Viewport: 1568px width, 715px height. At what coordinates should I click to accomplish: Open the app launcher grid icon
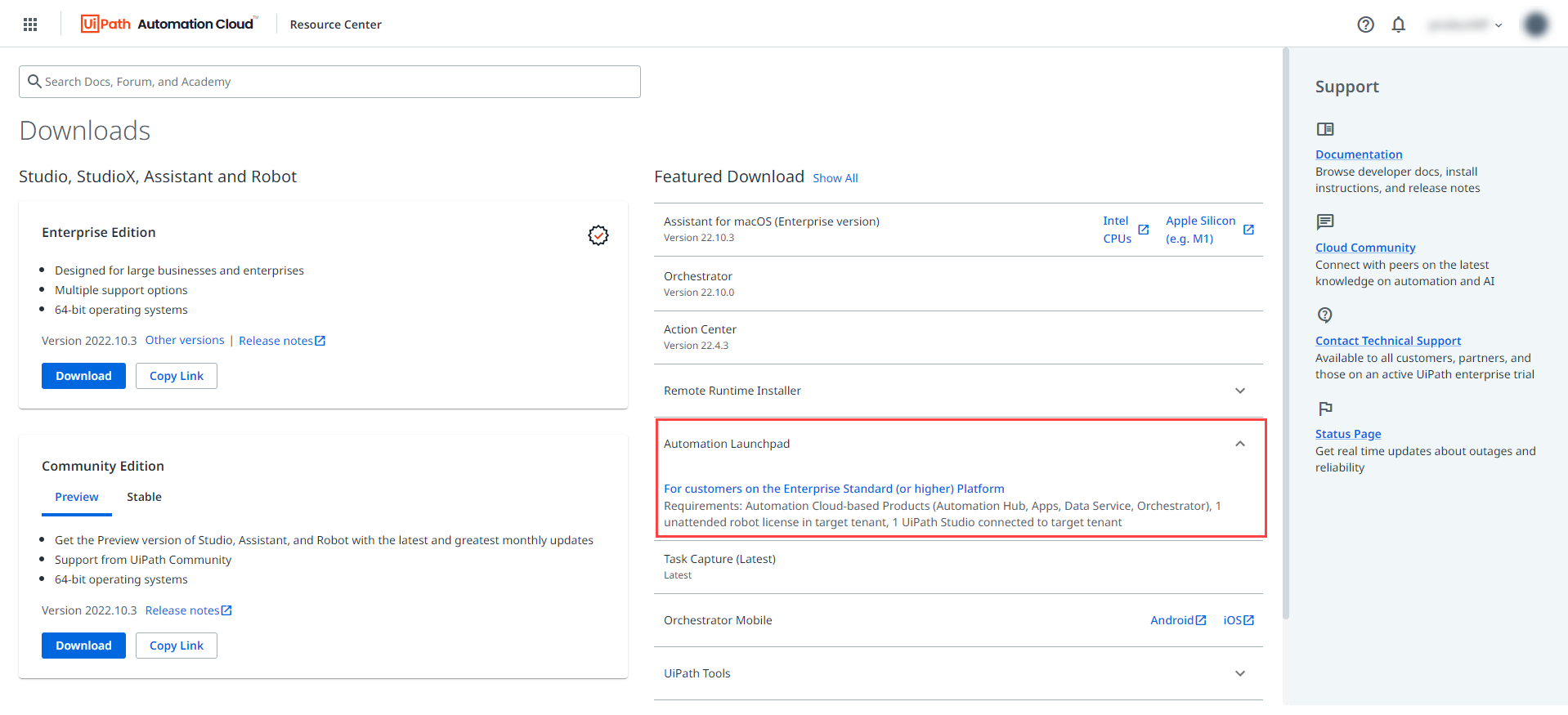pyautogui.click(x=30, y=25)
